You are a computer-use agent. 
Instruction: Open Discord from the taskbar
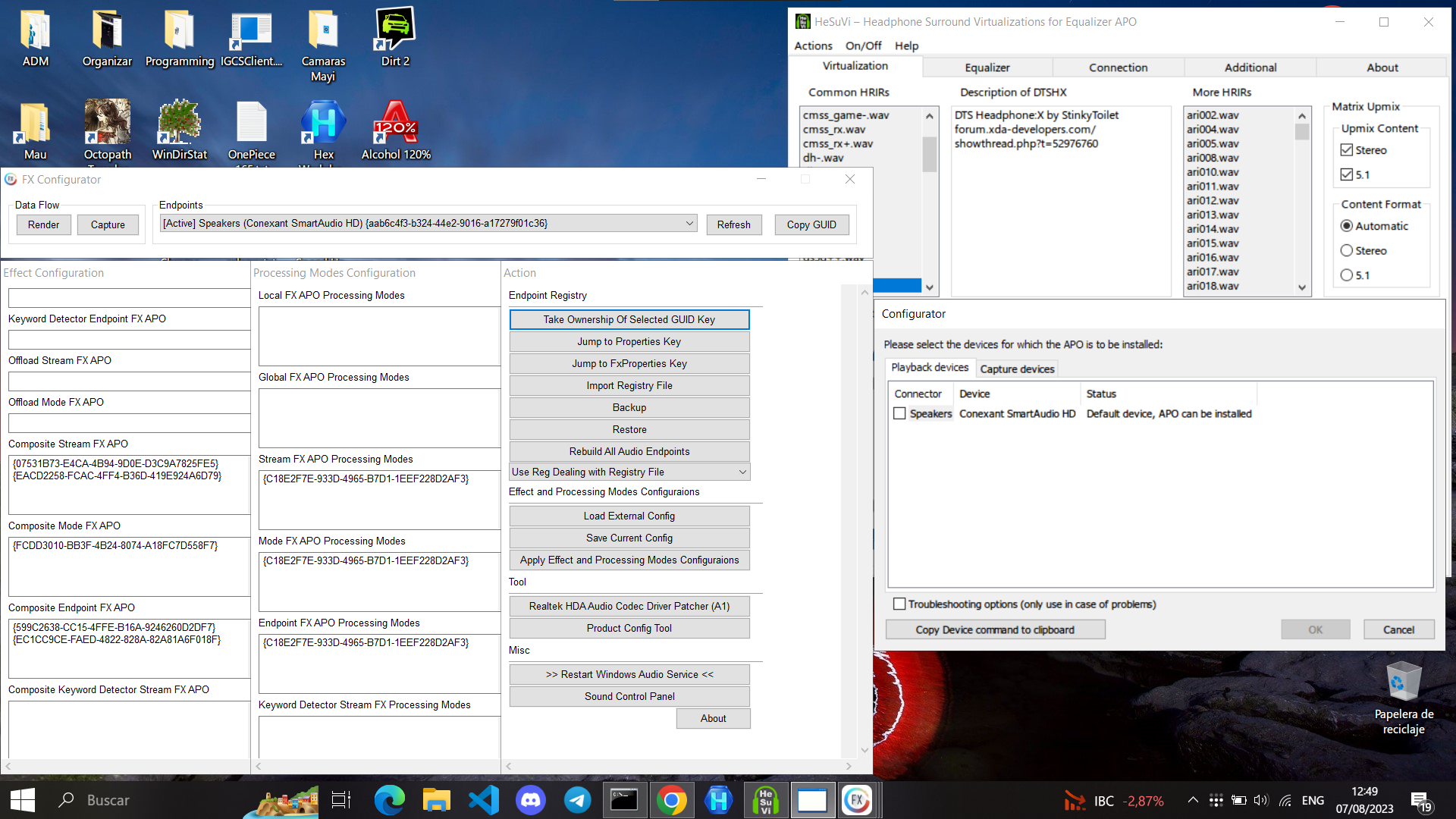click(x=531, y=800)
